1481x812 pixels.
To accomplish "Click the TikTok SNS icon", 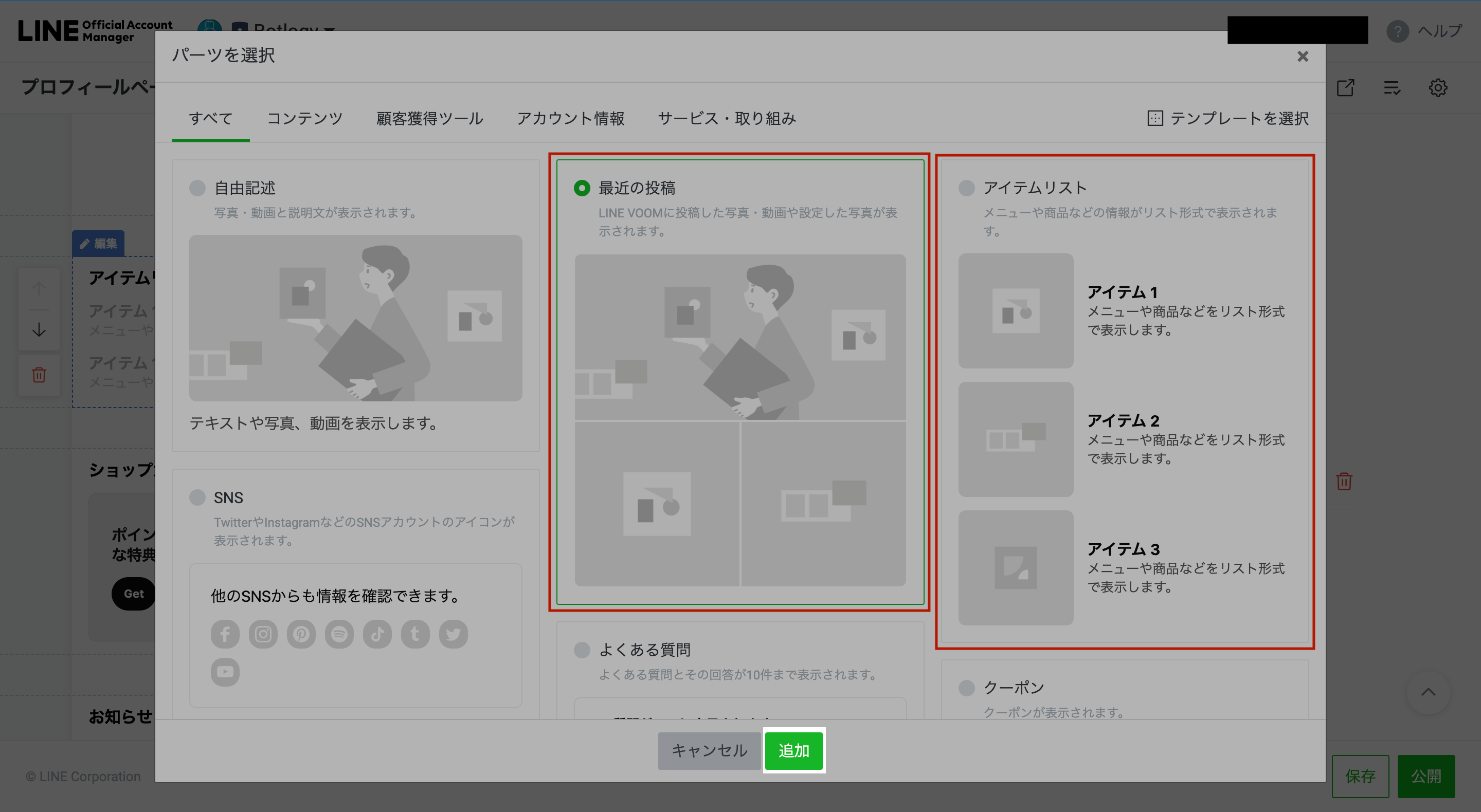I will coord(377,634).
